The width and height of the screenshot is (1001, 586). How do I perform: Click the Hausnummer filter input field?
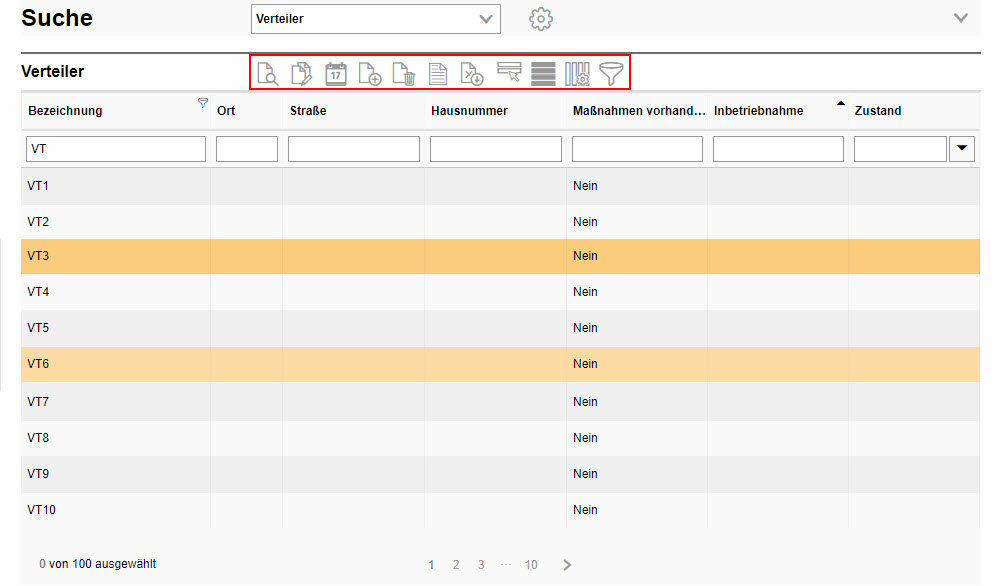496,149
